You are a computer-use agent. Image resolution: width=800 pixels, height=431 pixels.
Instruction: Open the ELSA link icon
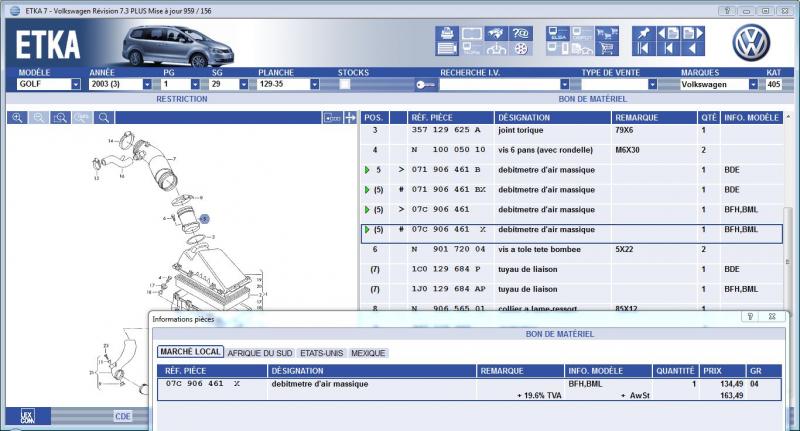558,34
